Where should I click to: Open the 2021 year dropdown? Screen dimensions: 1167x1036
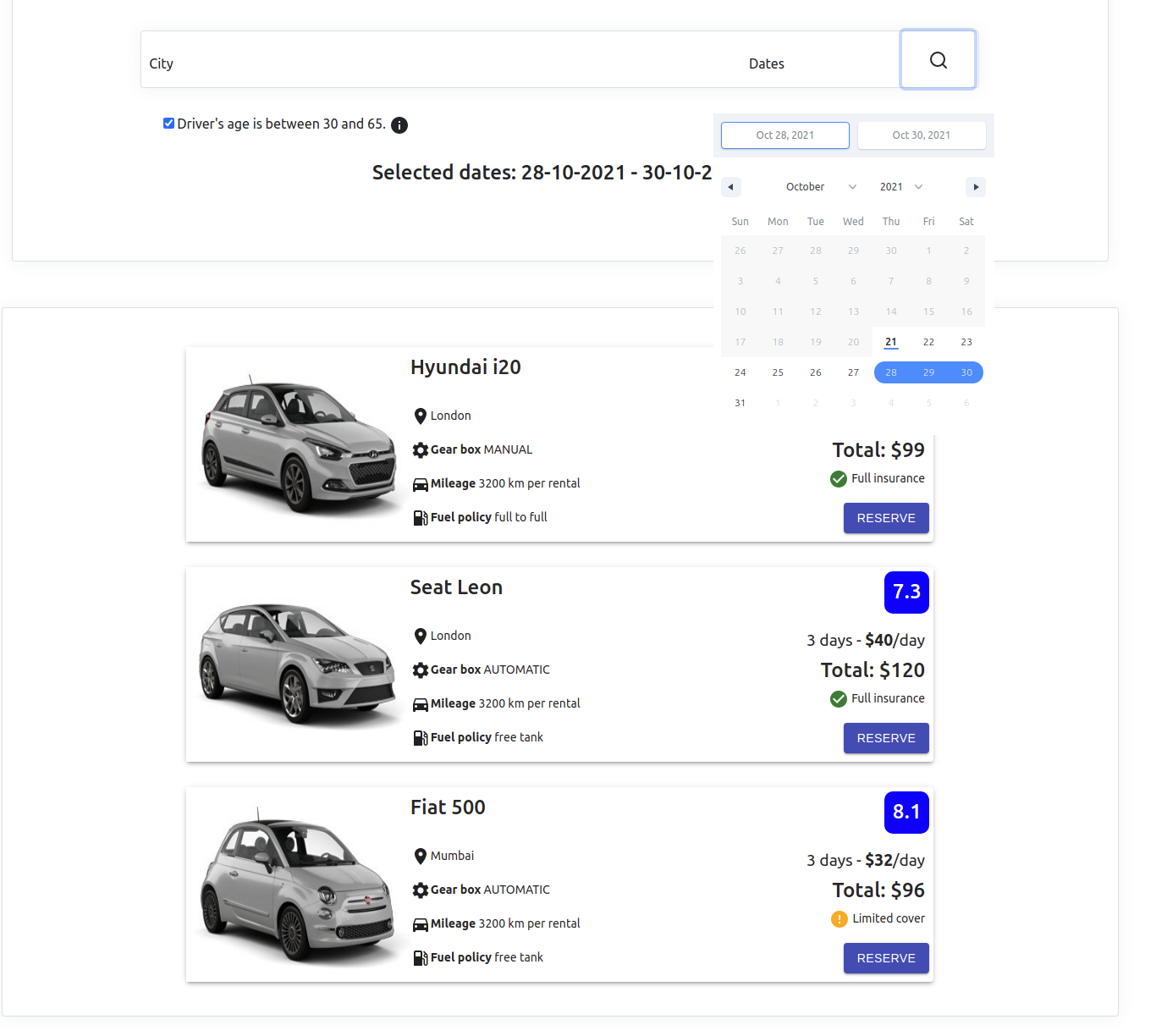point(901,187)
